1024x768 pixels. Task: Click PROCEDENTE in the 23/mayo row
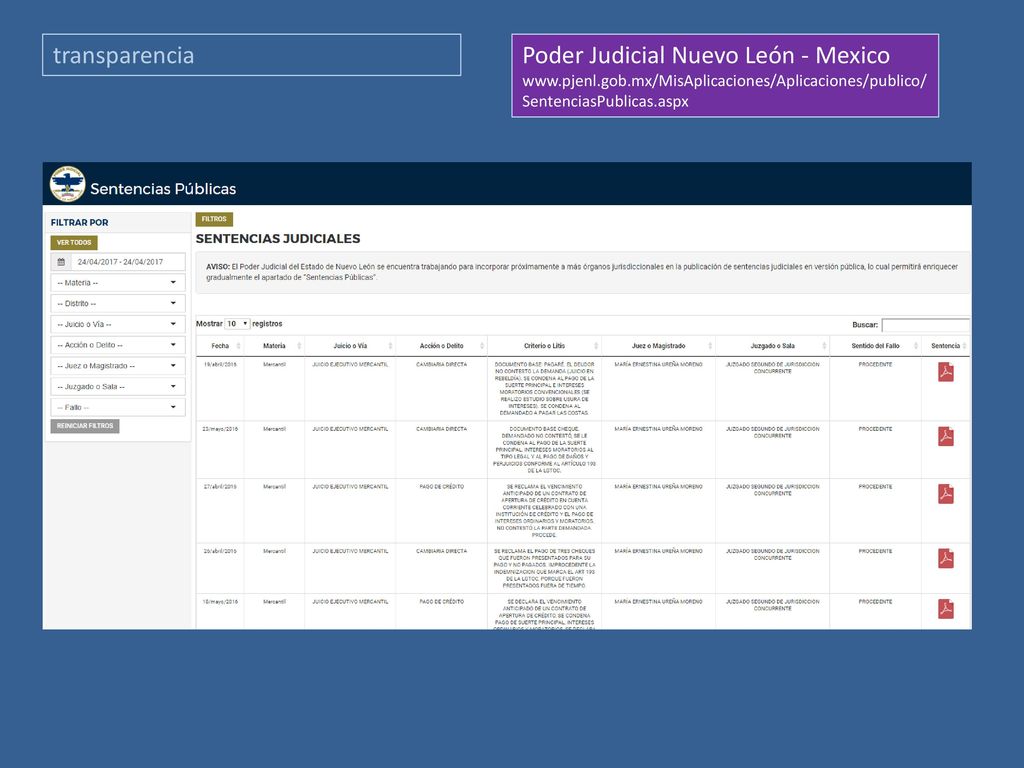point(875,429)
